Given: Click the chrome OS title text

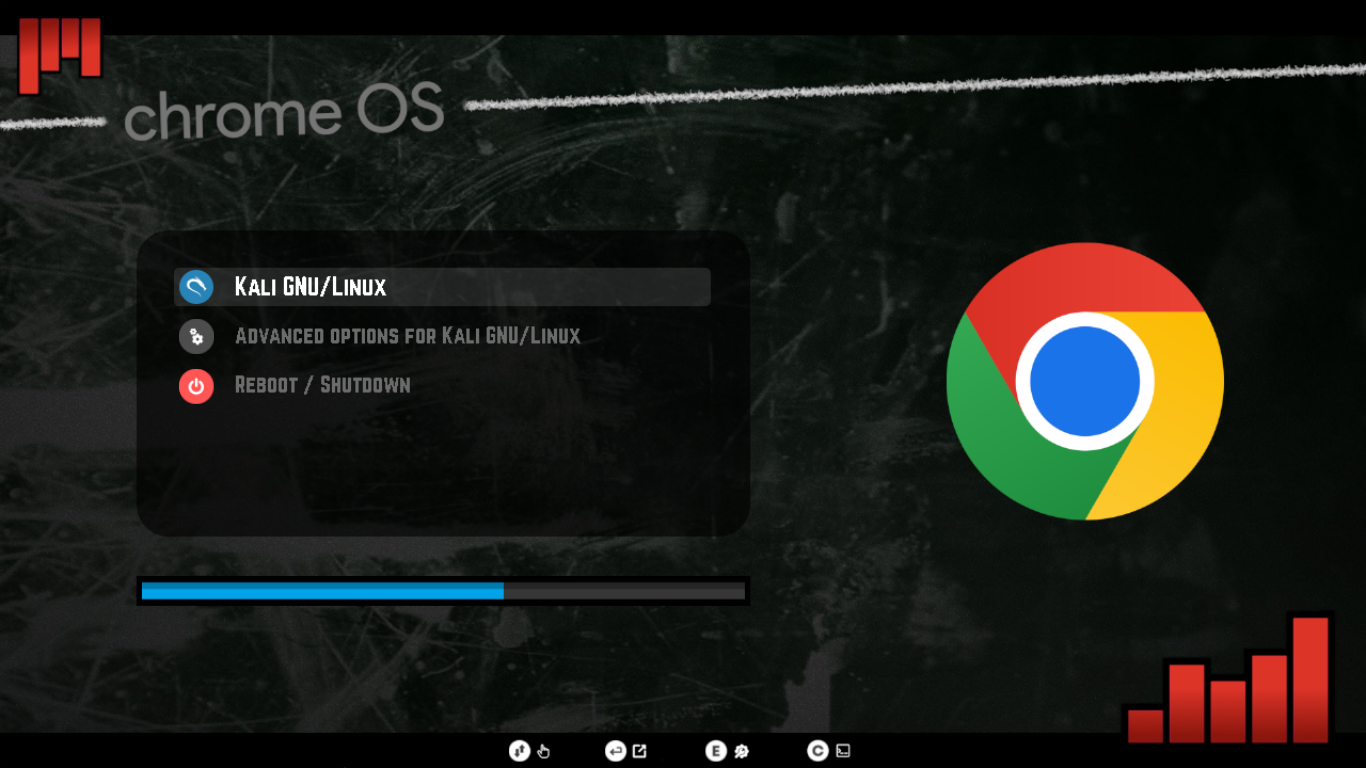Looking at the screenshot, I should (284, 112).
